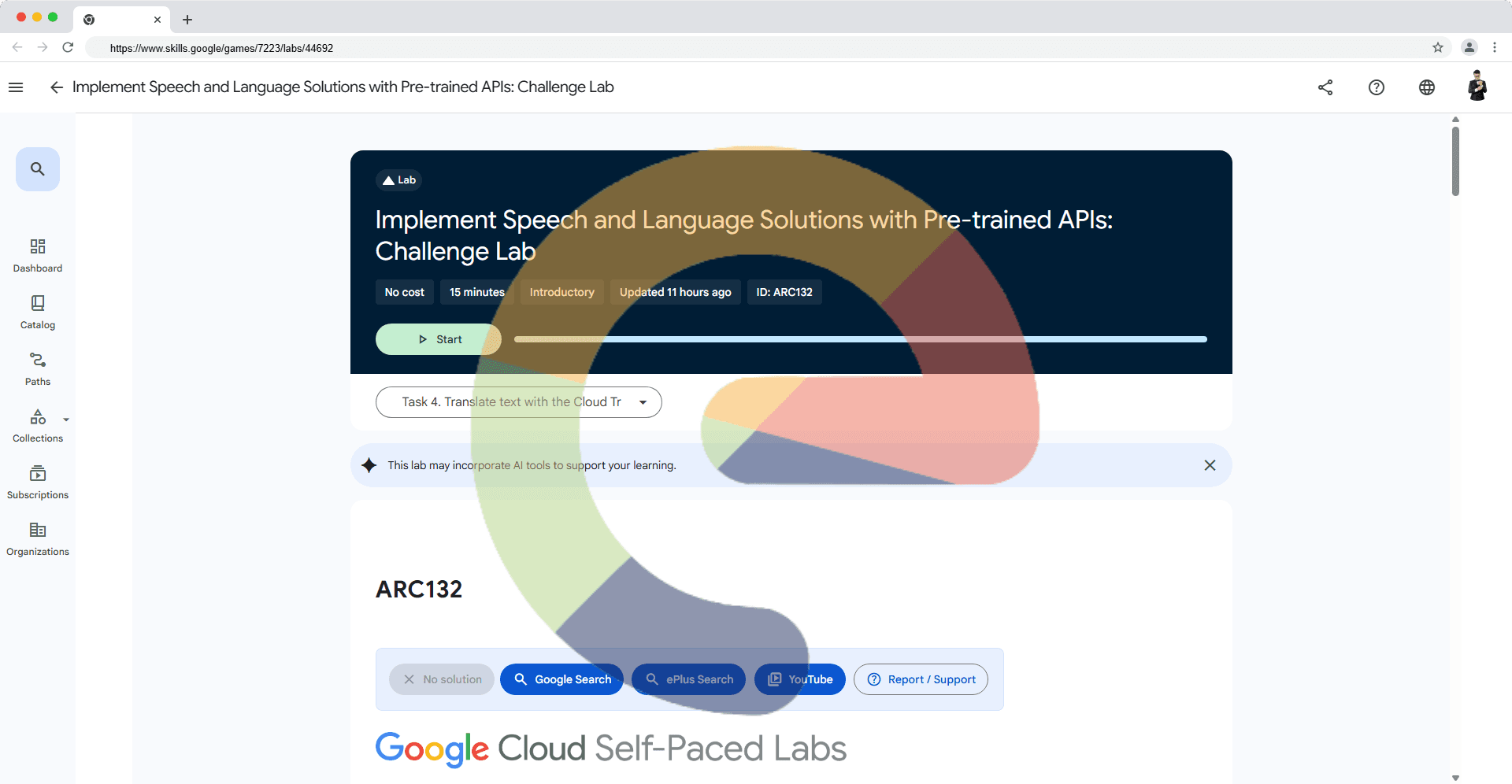Click the back arrow beside lab title
This screenshot has height=784, width=1512.
tap(56, 87)
